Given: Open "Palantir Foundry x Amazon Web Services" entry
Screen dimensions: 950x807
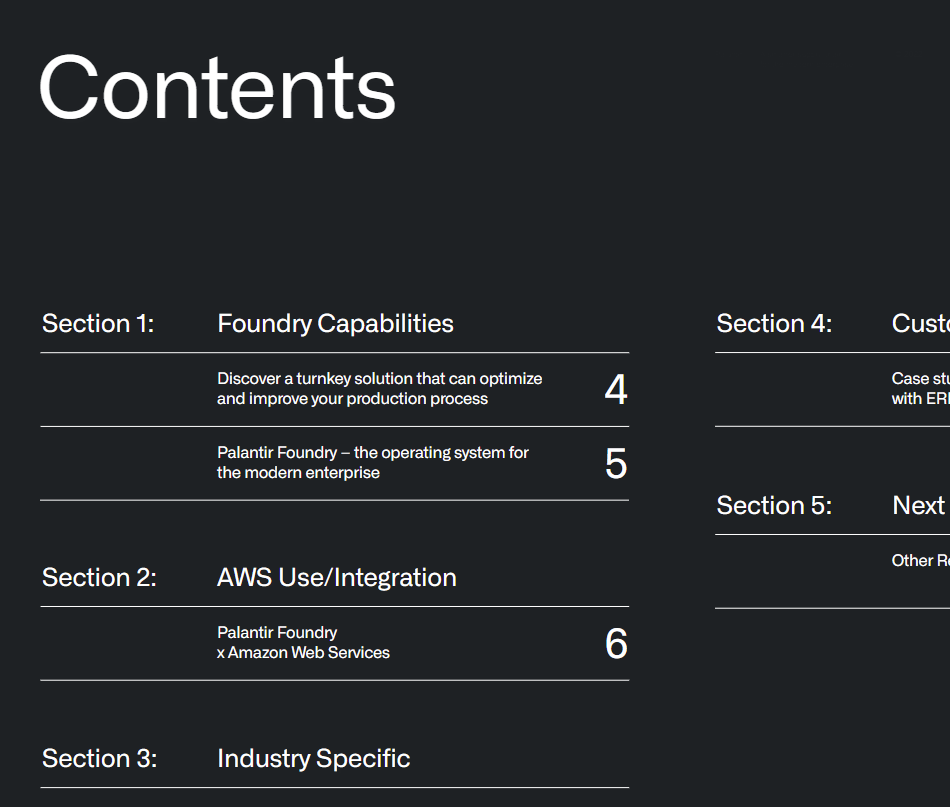Looking at the screenshot, I should 303,643.
